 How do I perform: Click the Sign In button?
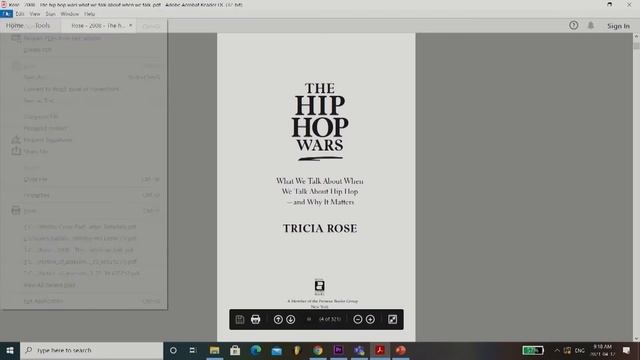tap(618, 26)
